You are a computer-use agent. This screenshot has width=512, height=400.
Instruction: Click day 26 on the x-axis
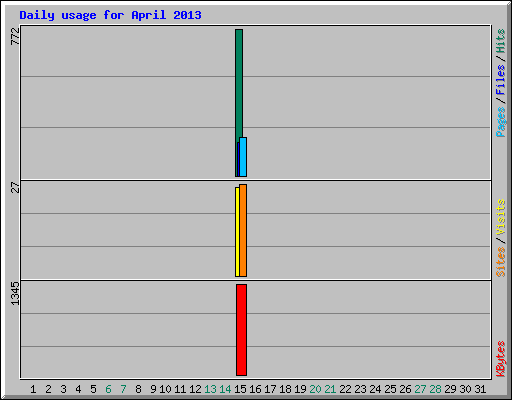[x=405, y=389]
